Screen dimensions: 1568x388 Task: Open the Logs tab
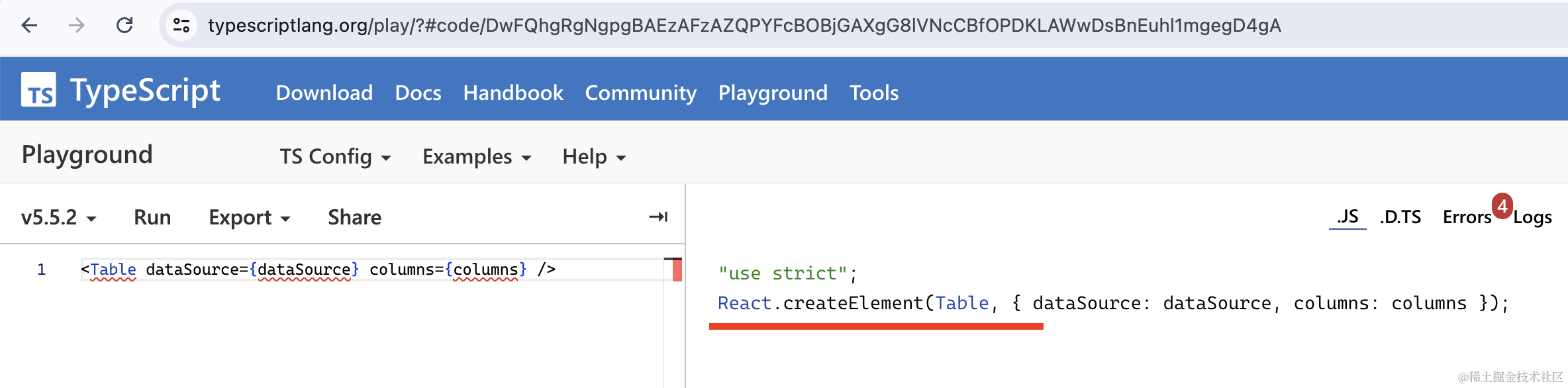(x=1532, y=217)
